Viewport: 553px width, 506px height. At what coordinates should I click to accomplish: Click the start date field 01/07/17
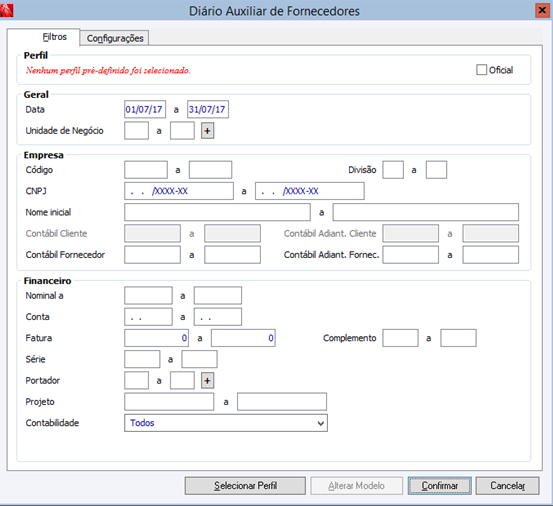point(145,109)
